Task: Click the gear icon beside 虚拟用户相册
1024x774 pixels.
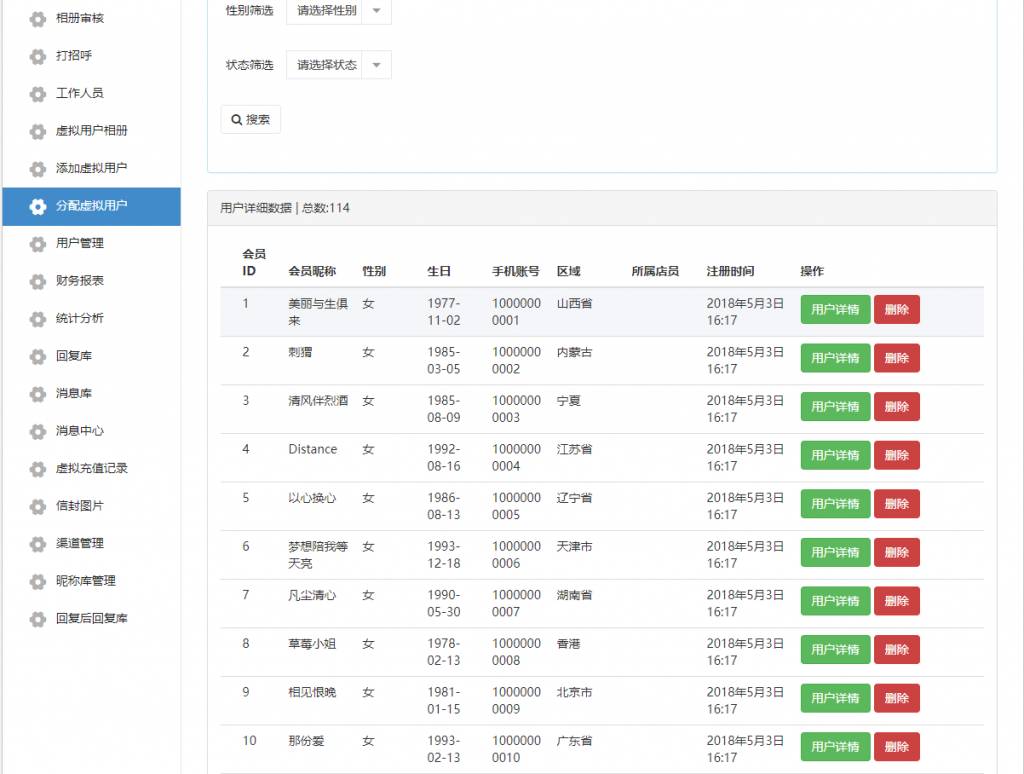Action: 38,131
